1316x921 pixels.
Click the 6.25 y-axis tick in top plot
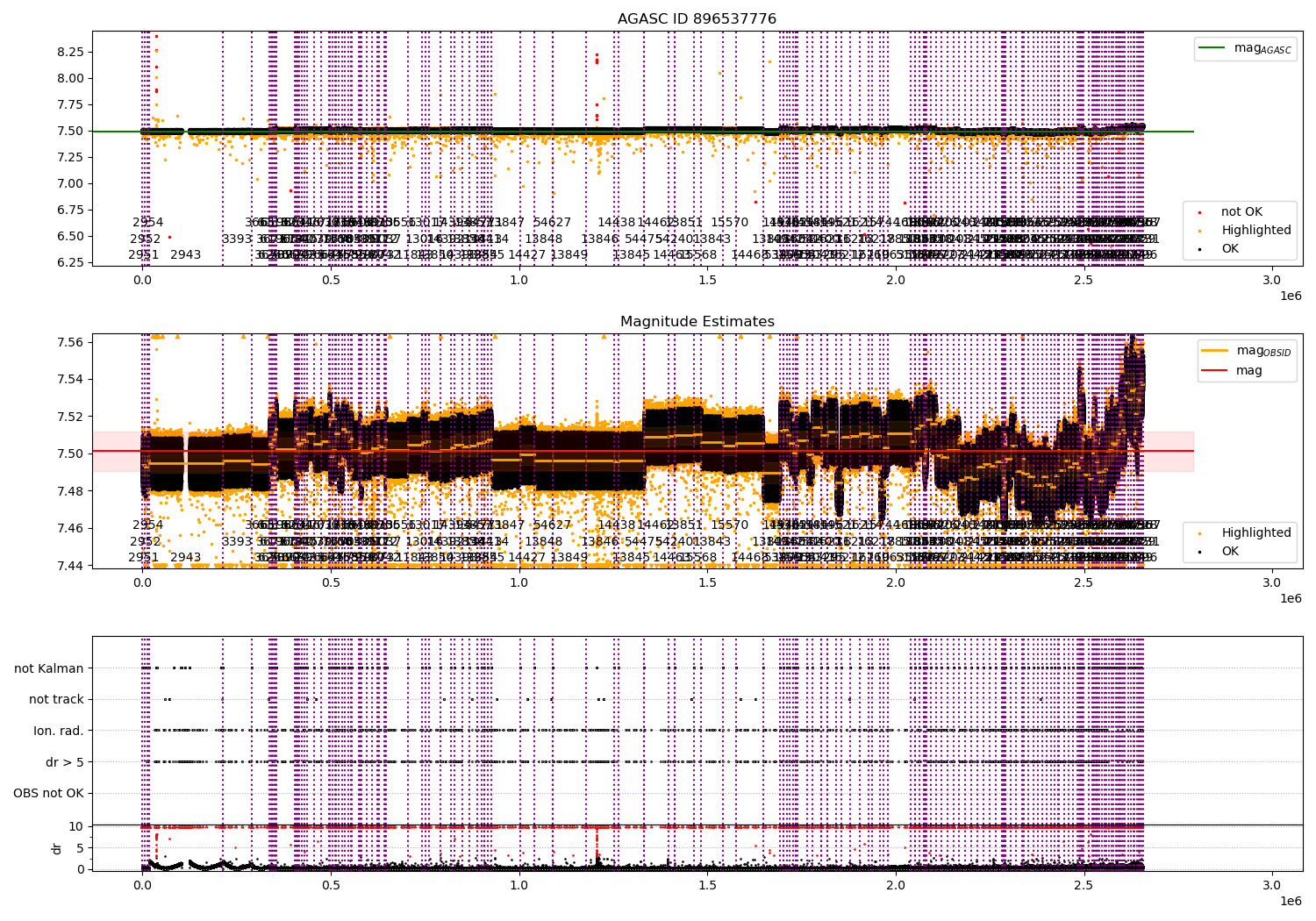[x=70, y=262]
